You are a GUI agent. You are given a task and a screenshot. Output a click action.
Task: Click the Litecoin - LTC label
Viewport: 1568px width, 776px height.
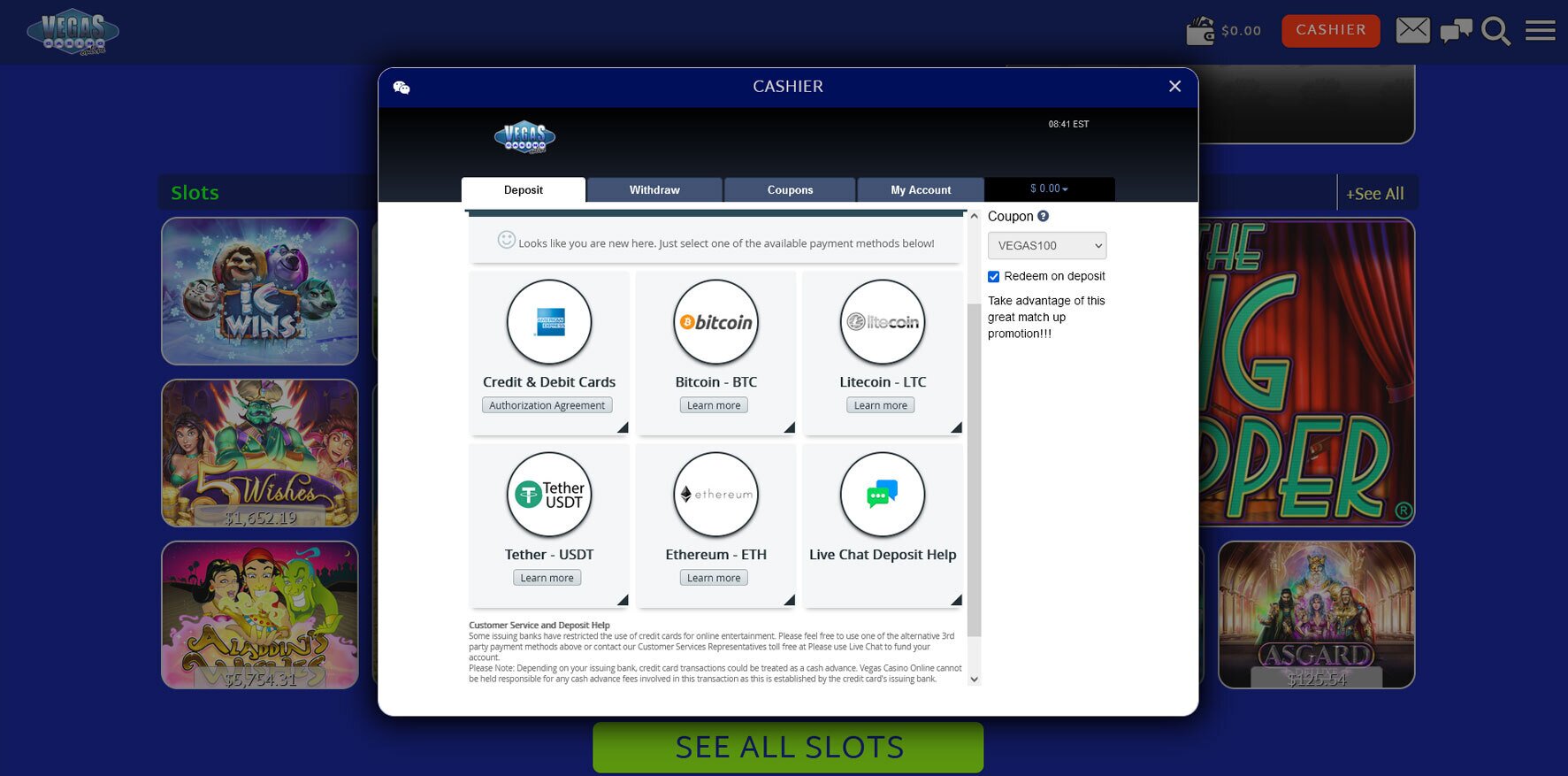883,382
